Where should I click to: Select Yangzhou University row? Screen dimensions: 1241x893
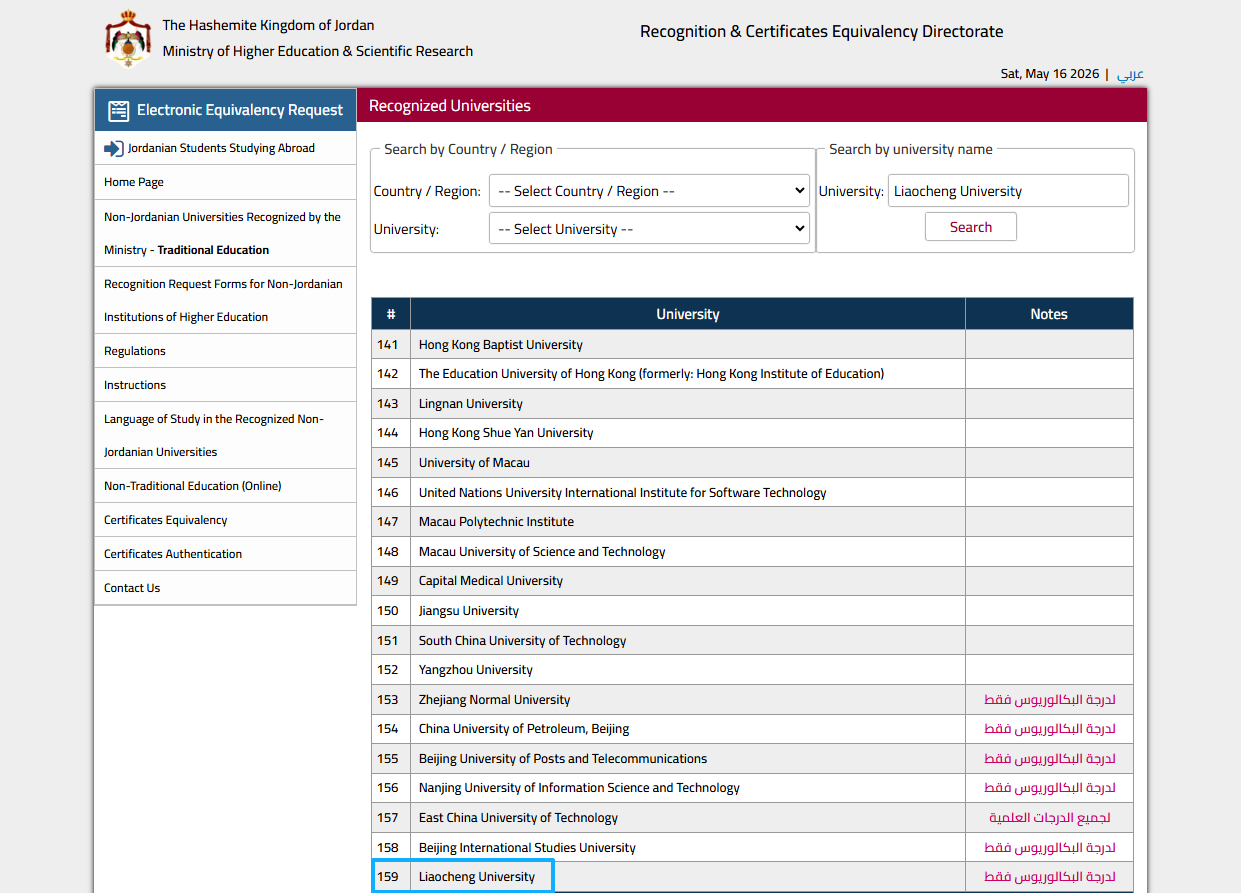752,670
